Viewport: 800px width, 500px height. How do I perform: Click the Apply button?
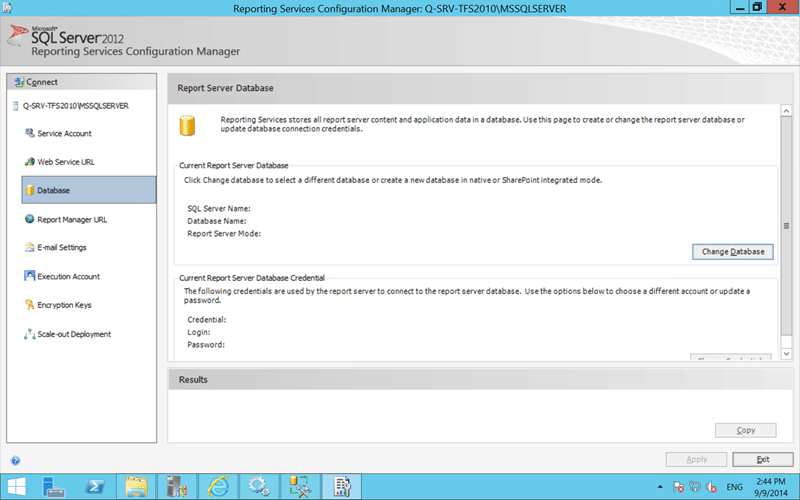point(696,459)
